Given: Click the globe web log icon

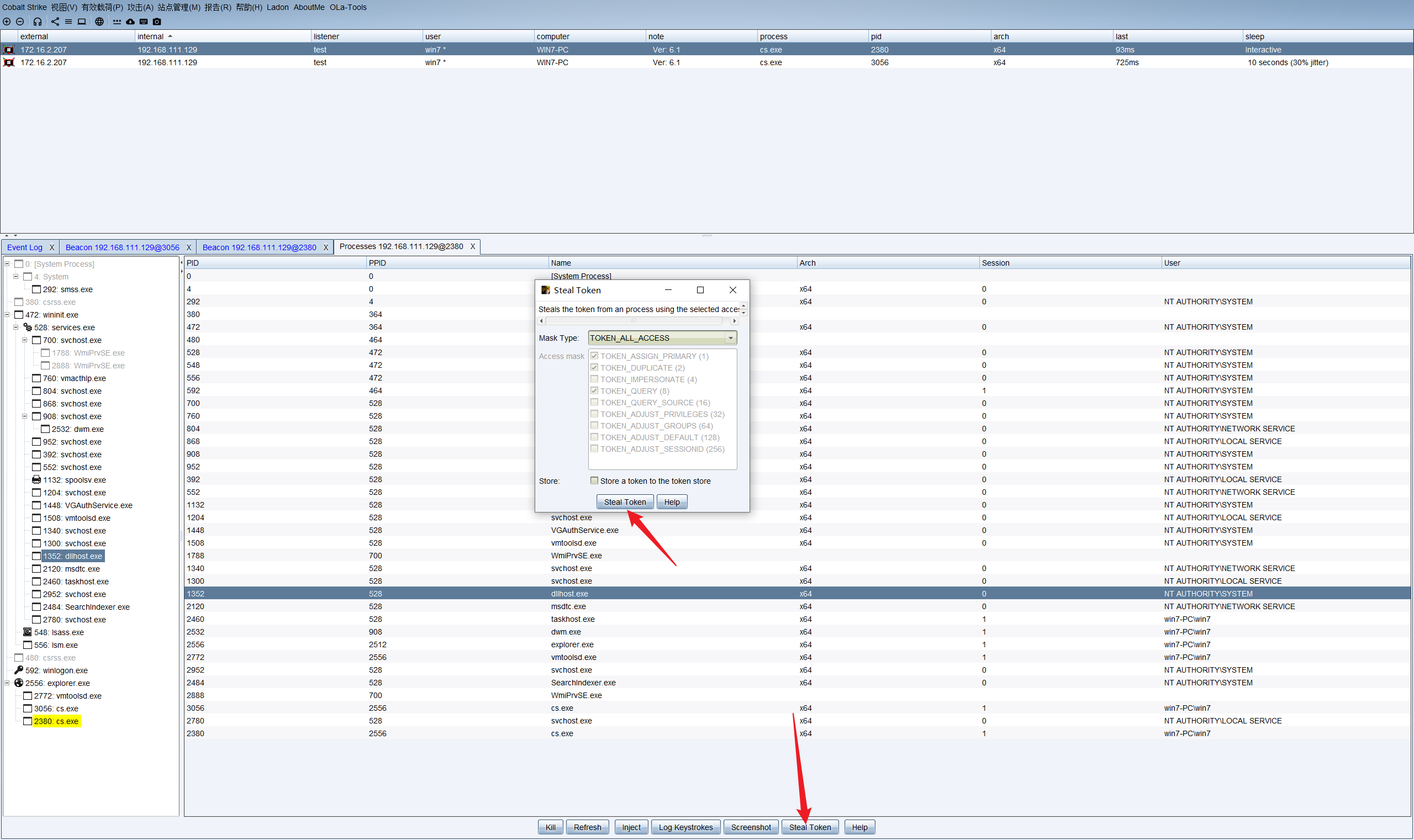Looking at the screenshot, I should click(99, 22).
